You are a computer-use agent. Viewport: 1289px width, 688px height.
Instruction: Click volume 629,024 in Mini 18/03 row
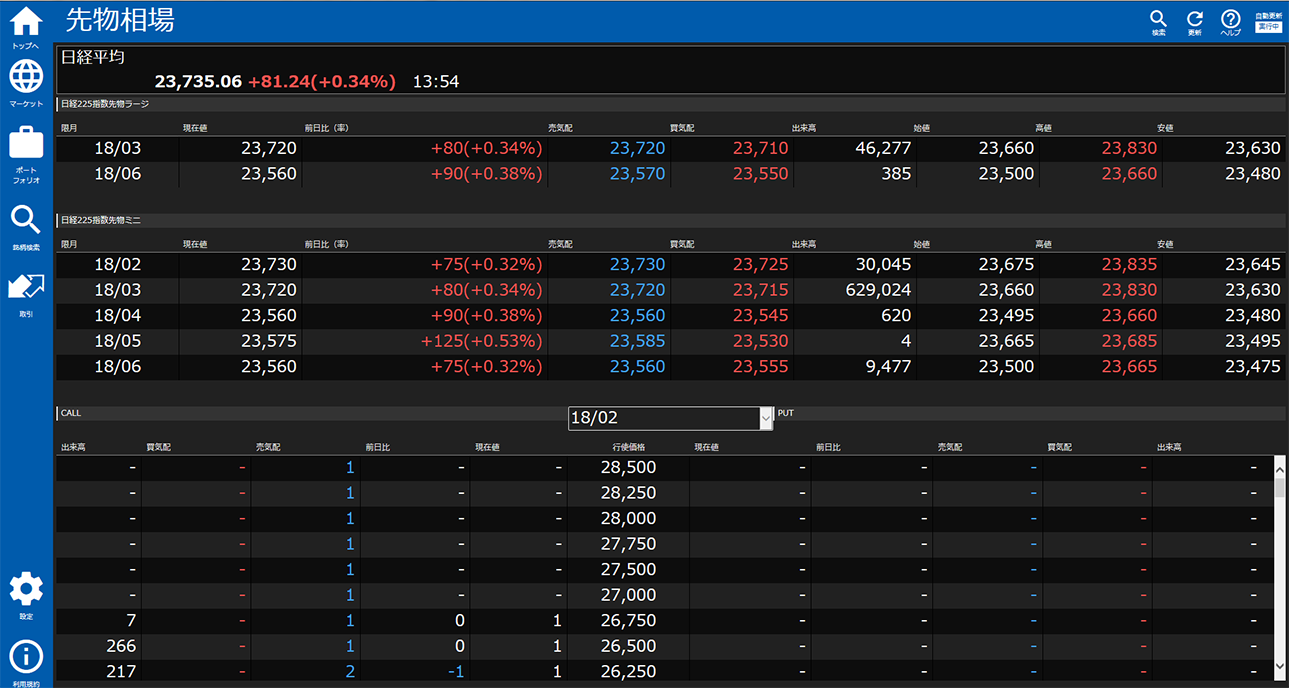point(877,290)
